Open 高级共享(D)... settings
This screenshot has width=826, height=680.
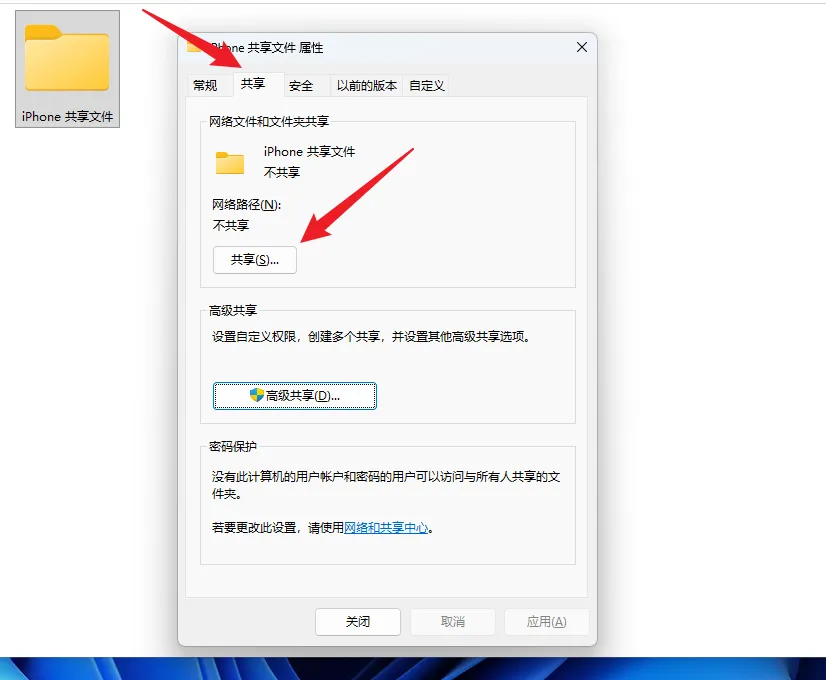(295, 396)
